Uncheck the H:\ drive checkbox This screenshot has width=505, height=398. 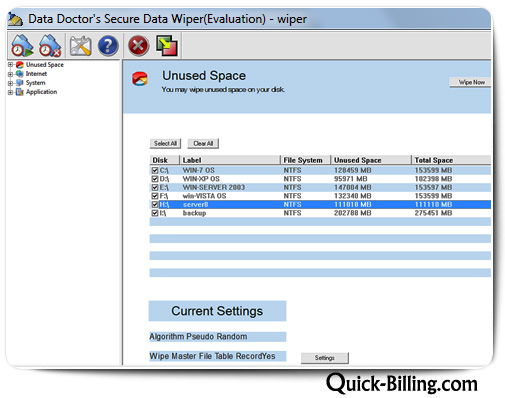155,204
